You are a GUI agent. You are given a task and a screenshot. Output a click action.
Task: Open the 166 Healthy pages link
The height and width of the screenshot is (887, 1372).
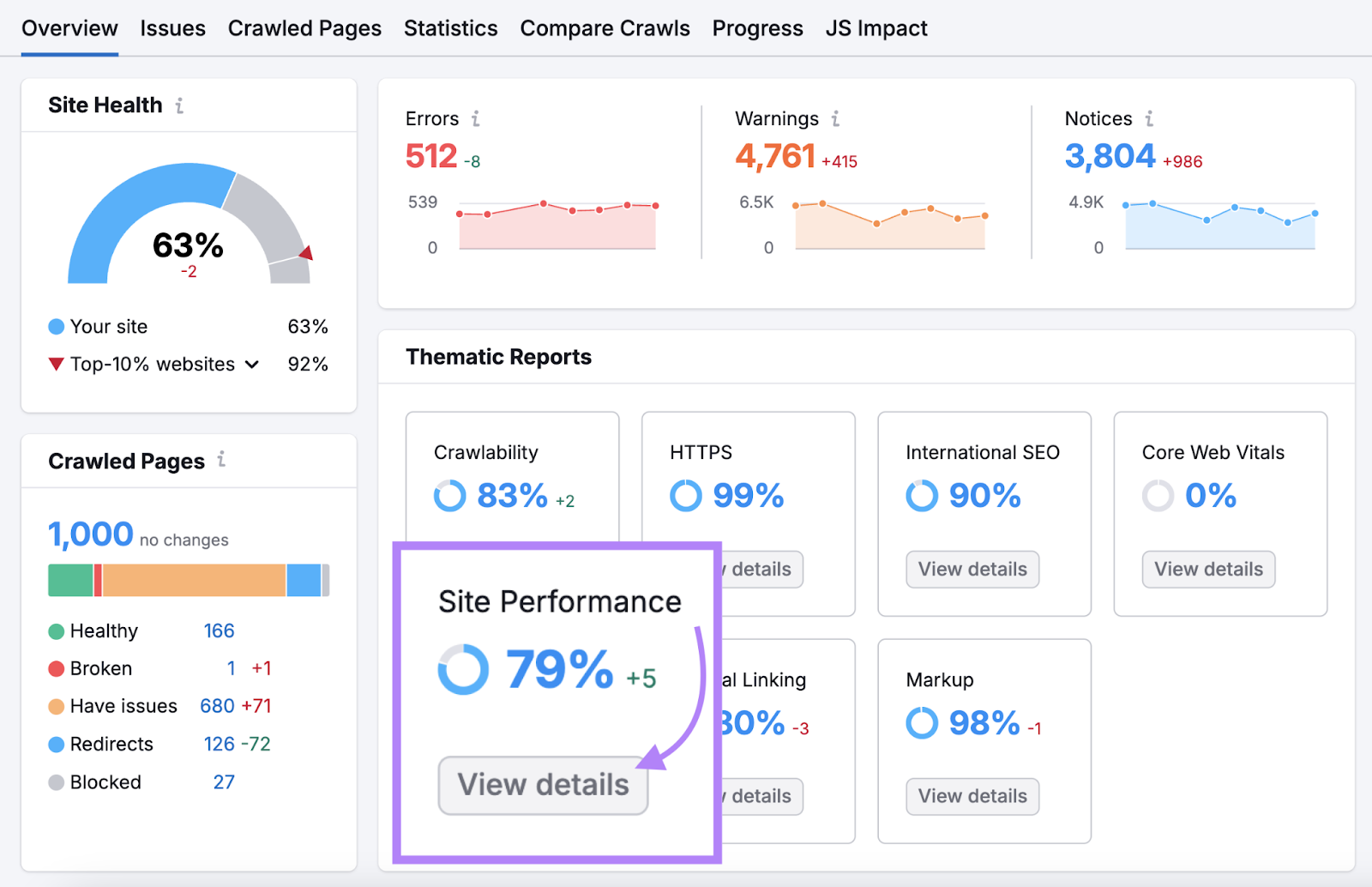tap(220, 631)
